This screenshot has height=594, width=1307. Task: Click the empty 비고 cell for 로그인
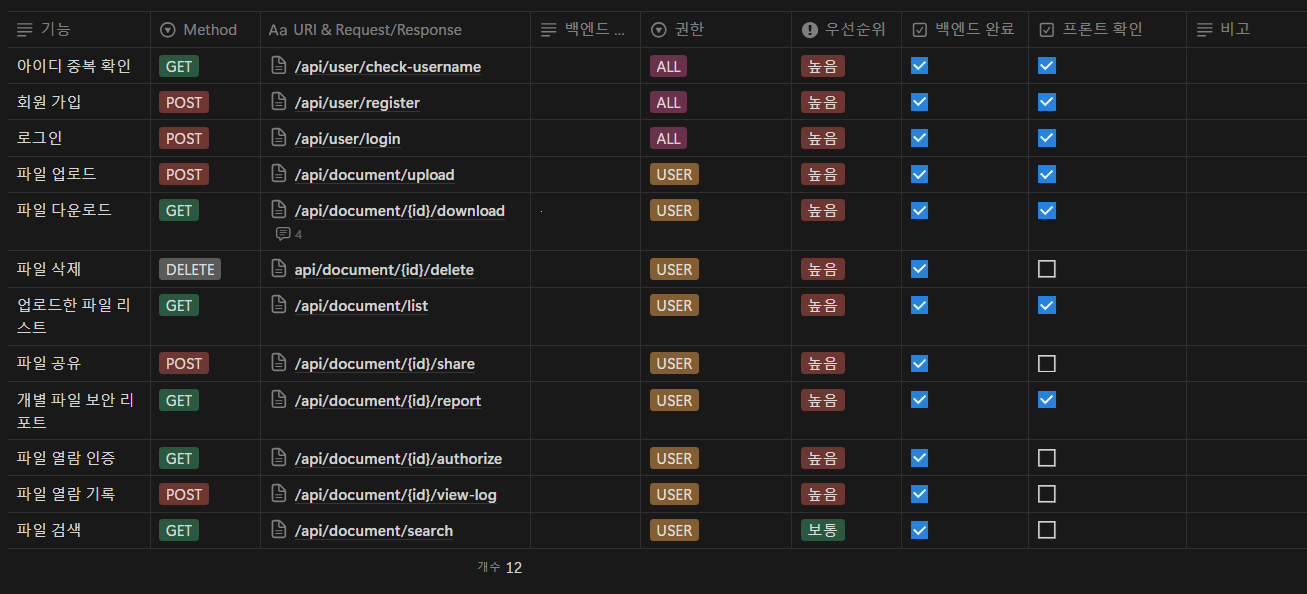[x=1246, y=138]
